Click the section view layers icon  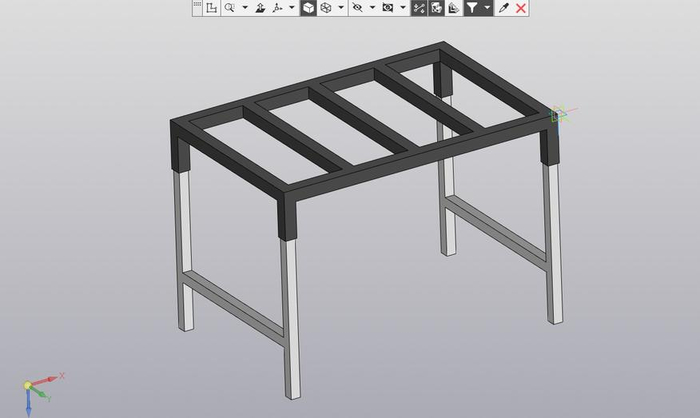454,8
